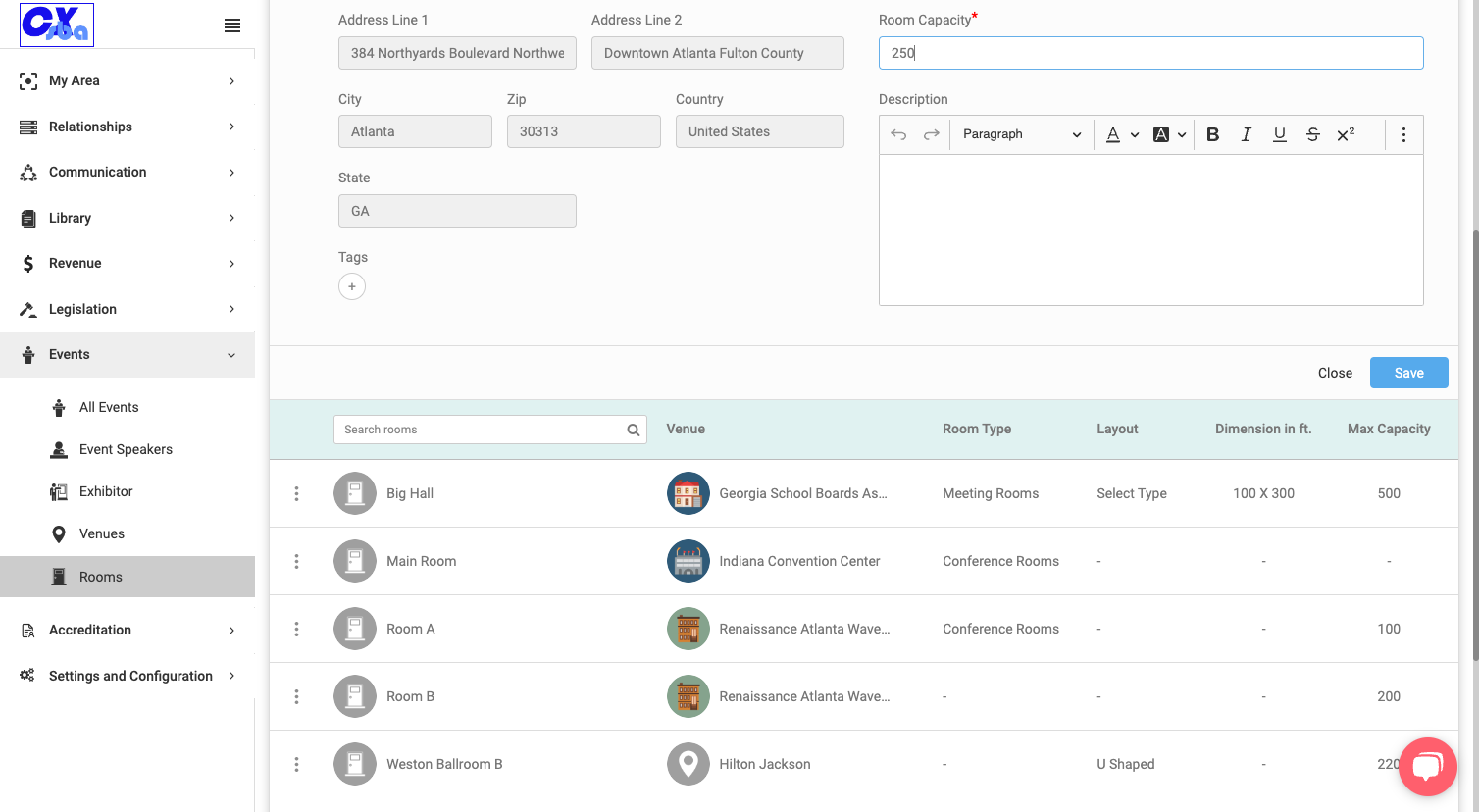Viewport: 1479px width, 812px height.
Task: Expand the Settings and Configuration menu
Action: click(127, 676)
